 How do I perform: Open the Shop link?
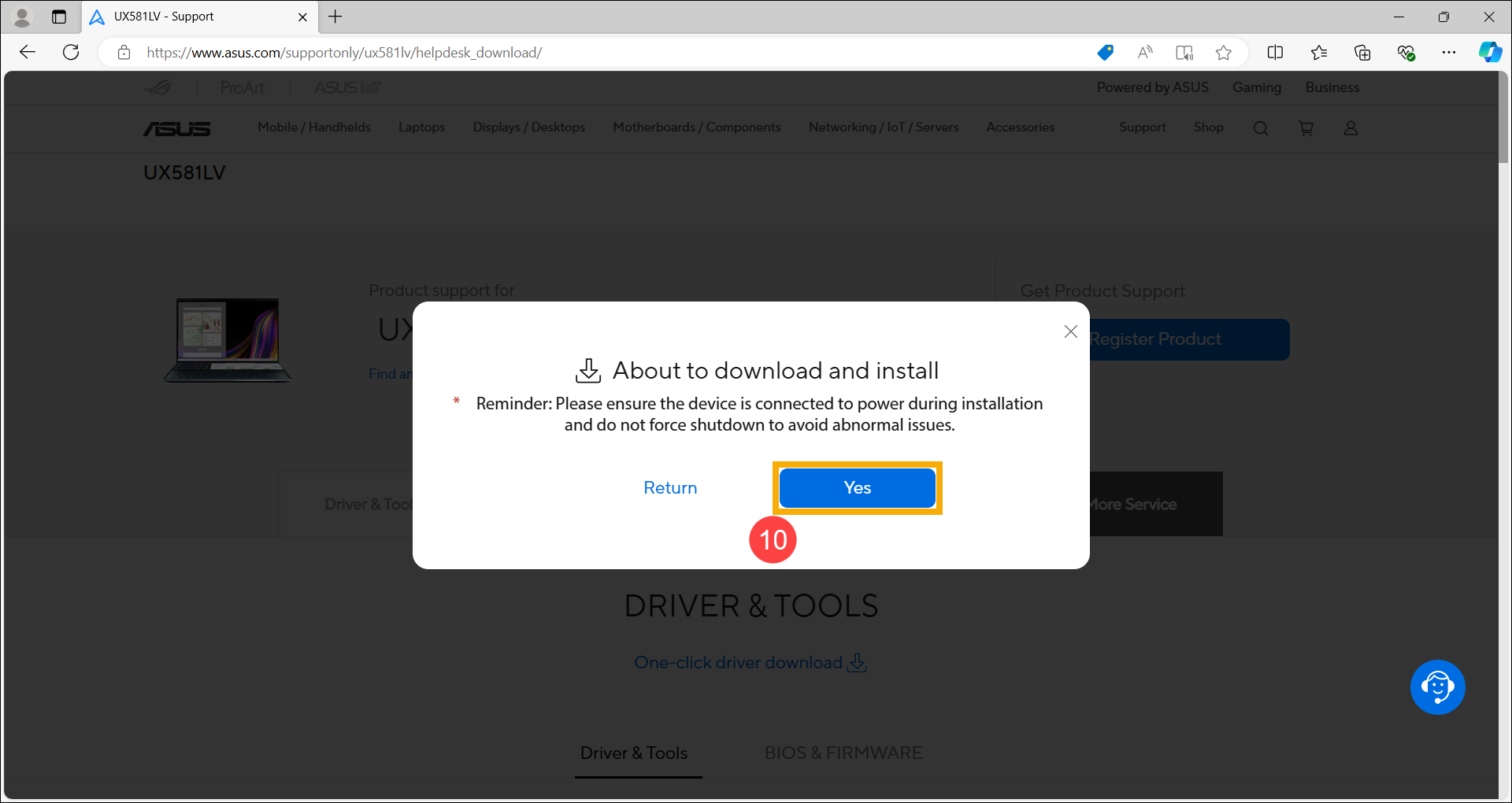click(1208, 128)
